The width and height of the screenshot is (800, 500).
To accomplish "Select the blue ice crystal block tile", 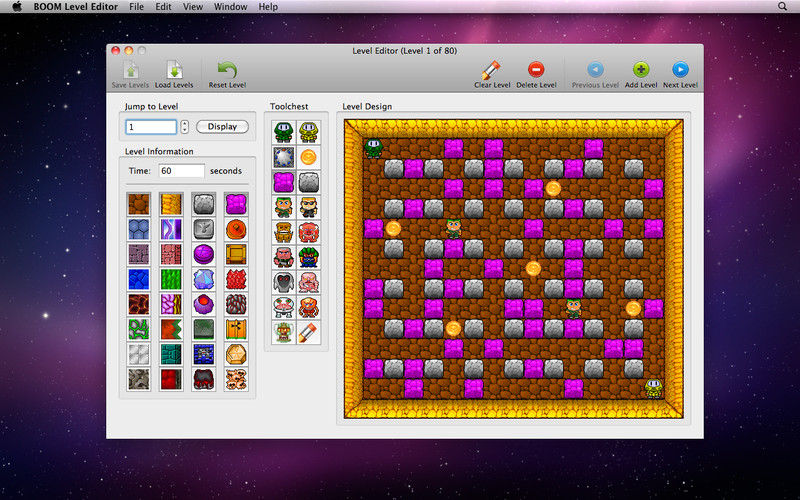I will coord(204,279).
